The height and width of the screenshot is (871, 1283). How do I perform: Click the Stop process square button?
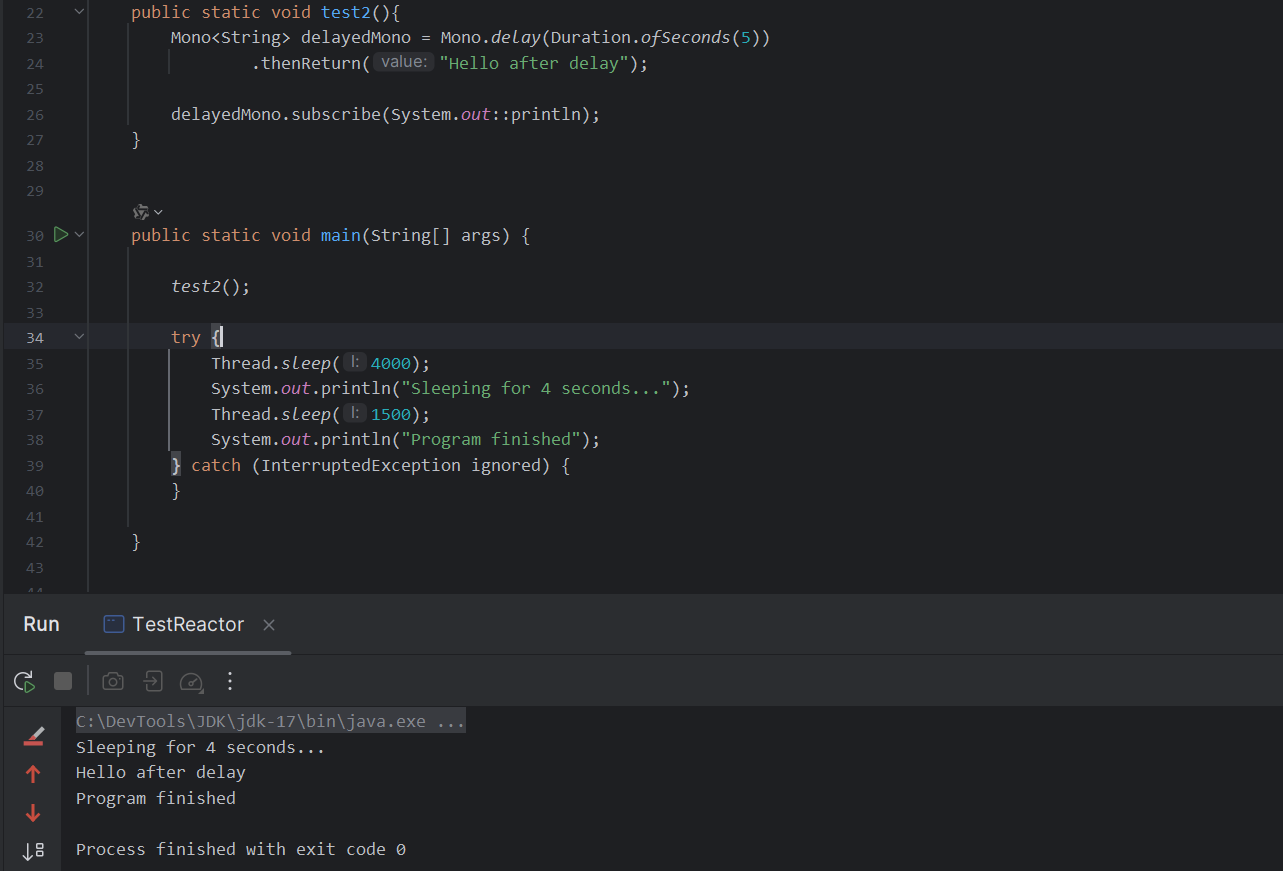(x=63, y=681)
